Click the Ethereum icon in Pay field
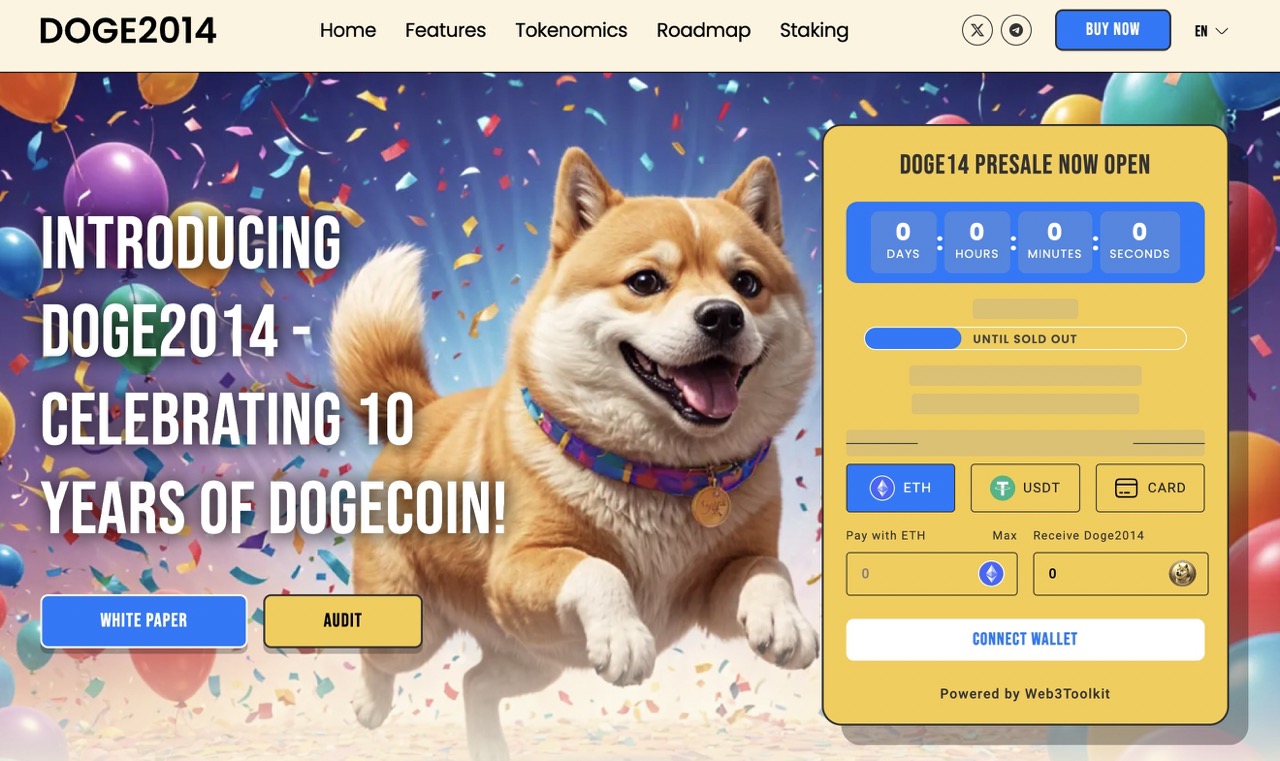The width and height of the screenshot is (1280, 761). (991, 574)
